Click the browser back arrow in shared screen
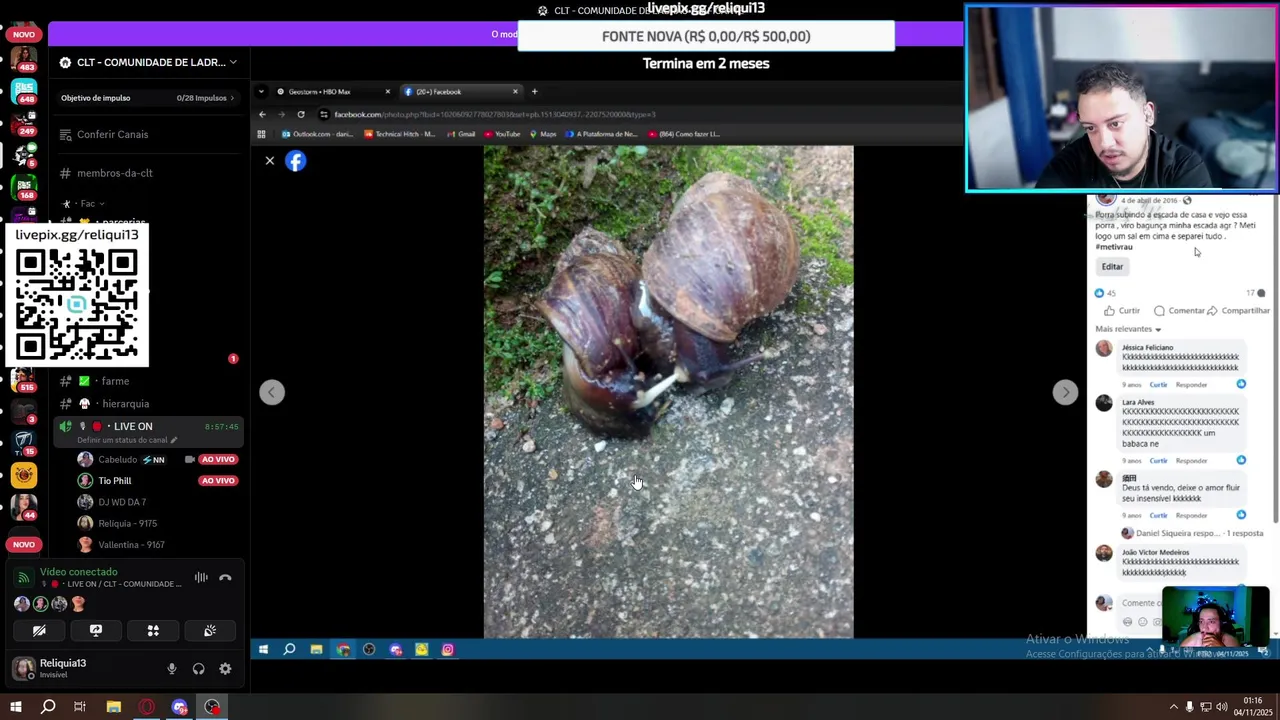This screenshot has width=1280, height=720. click(262, 114)
